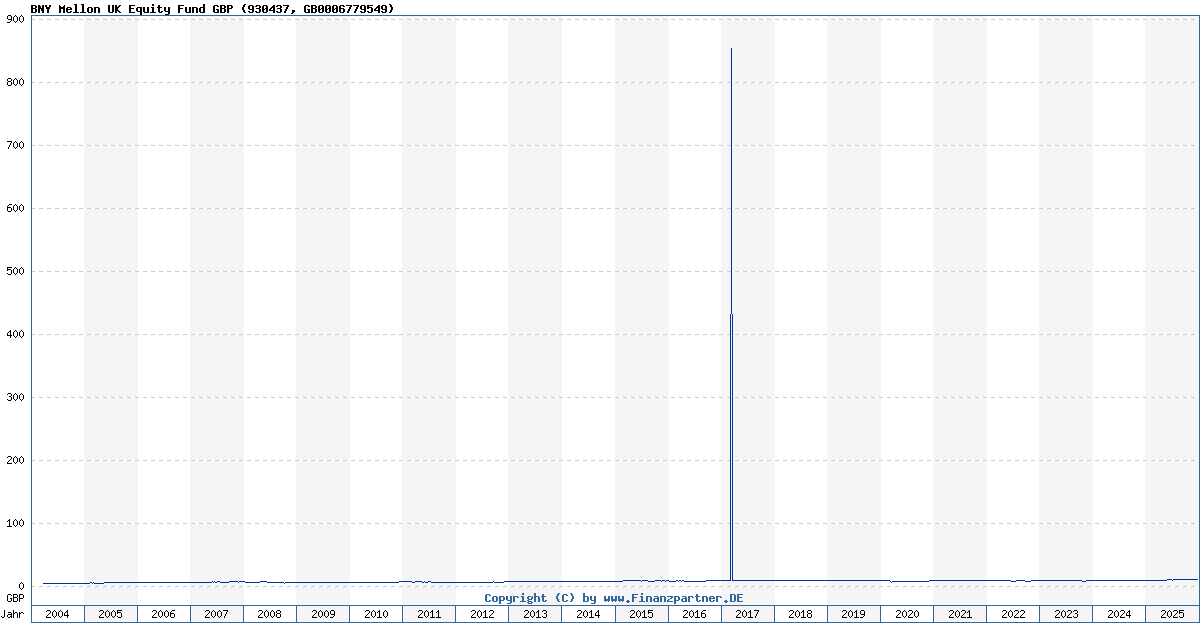Select the year 2005 in the timeline
Image resolution: width=1200 pixels, height=630 pixels.
111,613
